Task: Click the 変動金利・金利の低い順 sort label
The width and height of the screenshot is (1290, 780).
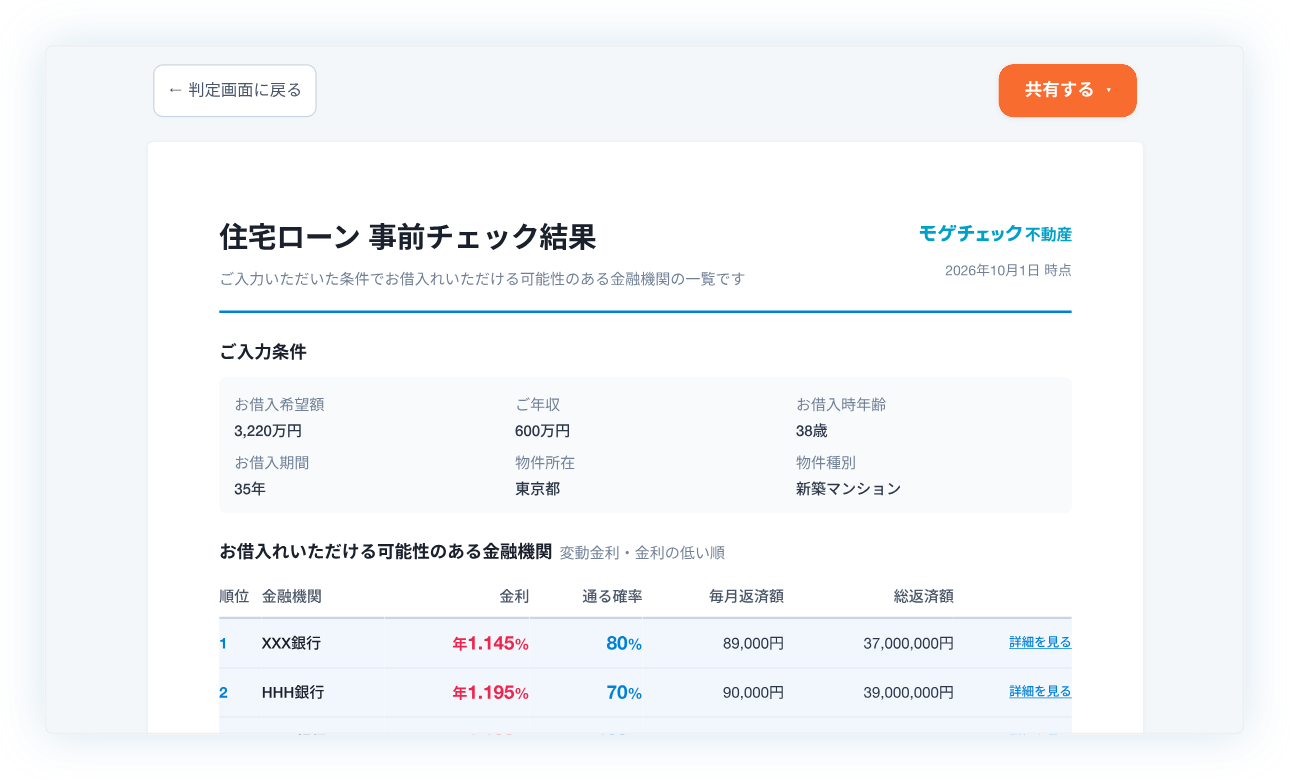Action: tap(642, 552)
